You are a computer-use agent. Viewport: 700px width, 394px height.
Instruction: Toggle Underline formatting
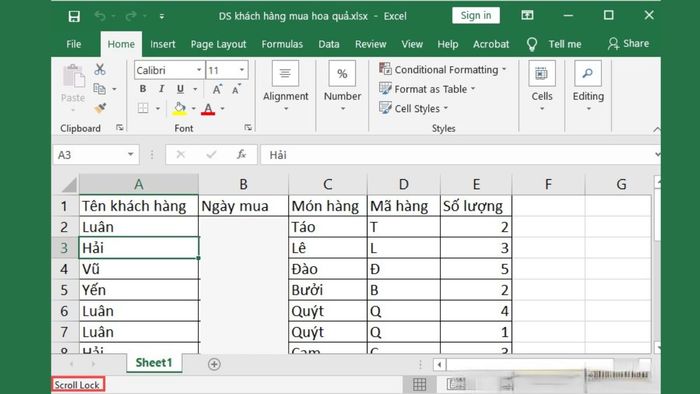180,89
